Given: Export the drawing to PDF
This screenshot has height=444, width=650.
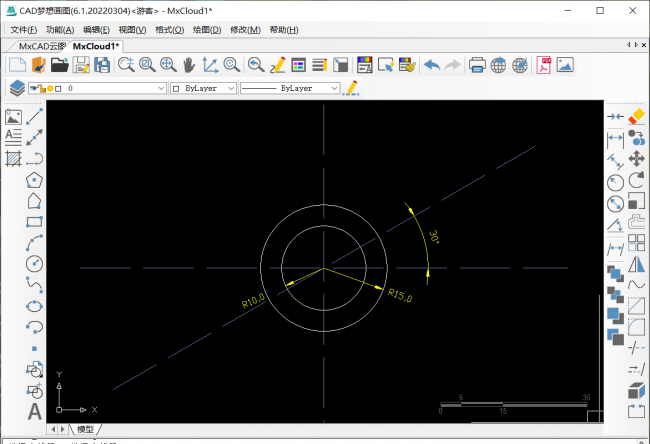Looking at the screenshot, I should pyautogui.click(x=544, y=65).
